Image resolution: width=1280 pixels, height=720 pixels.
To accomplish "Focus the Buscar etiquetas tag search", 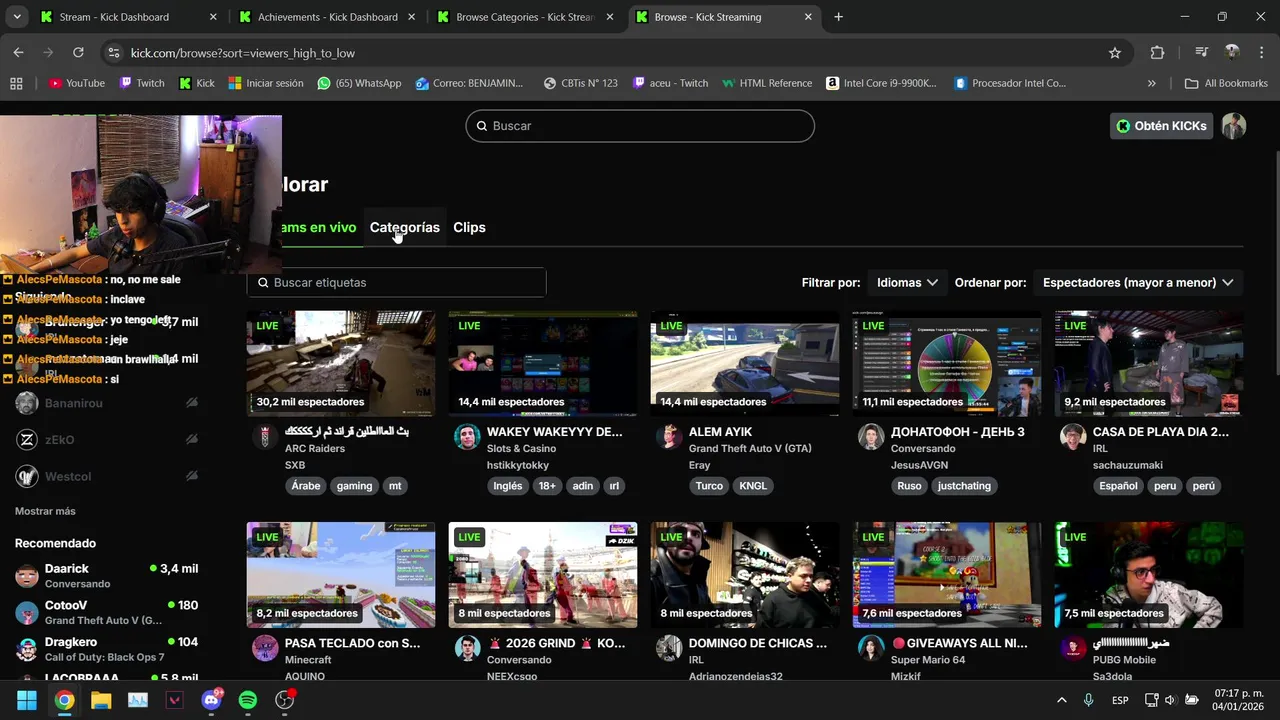I will point(397,282).
